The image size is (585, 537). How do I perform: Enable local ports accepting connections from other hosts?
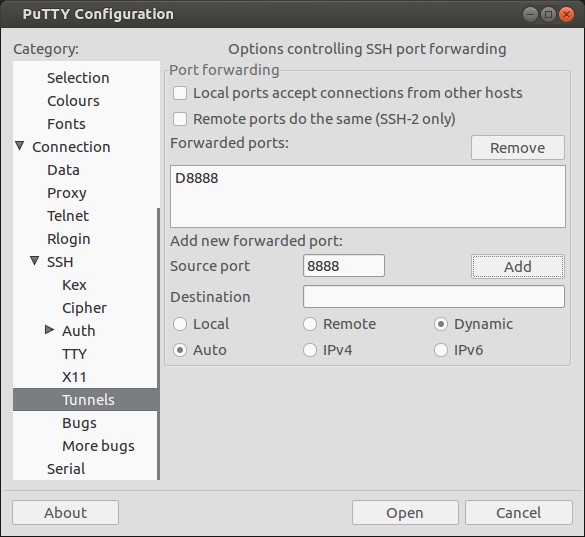coord(180,93)
